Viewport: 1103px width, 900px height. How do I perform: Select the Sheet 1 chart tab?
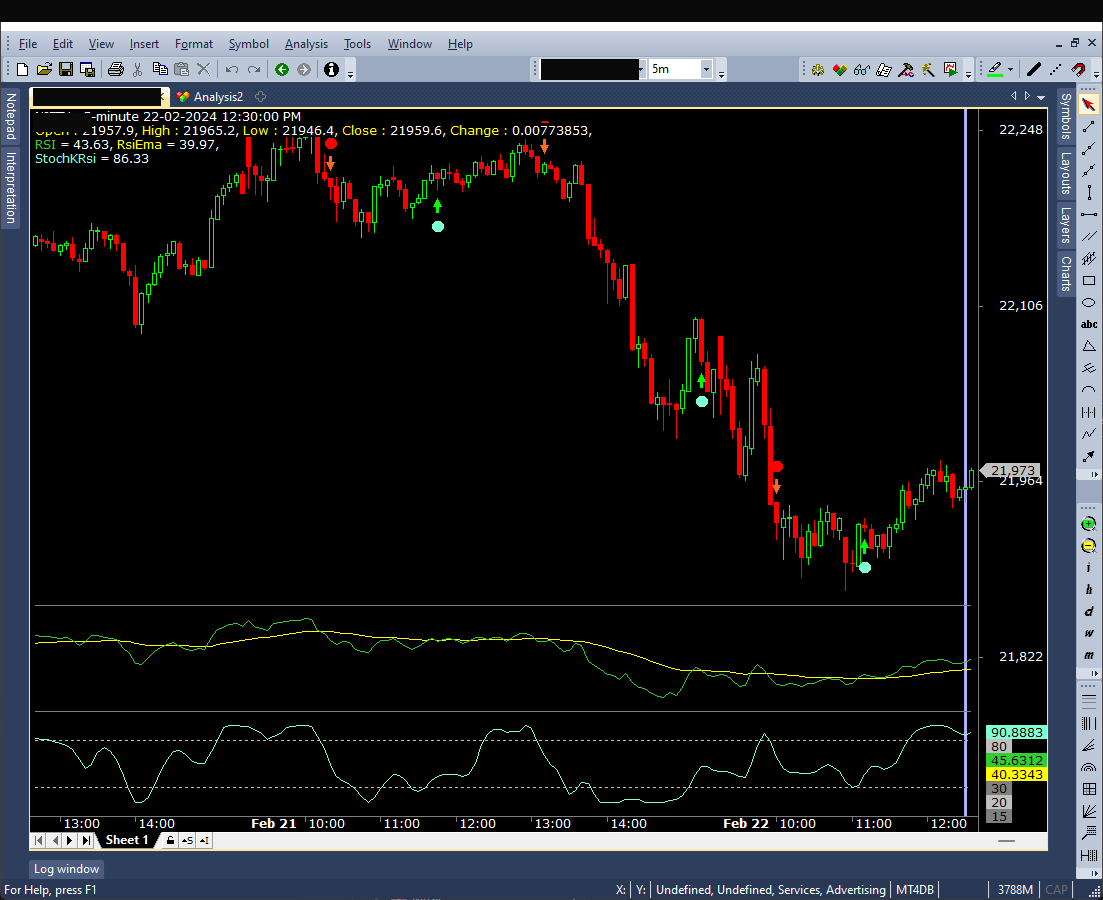(127, 840)
